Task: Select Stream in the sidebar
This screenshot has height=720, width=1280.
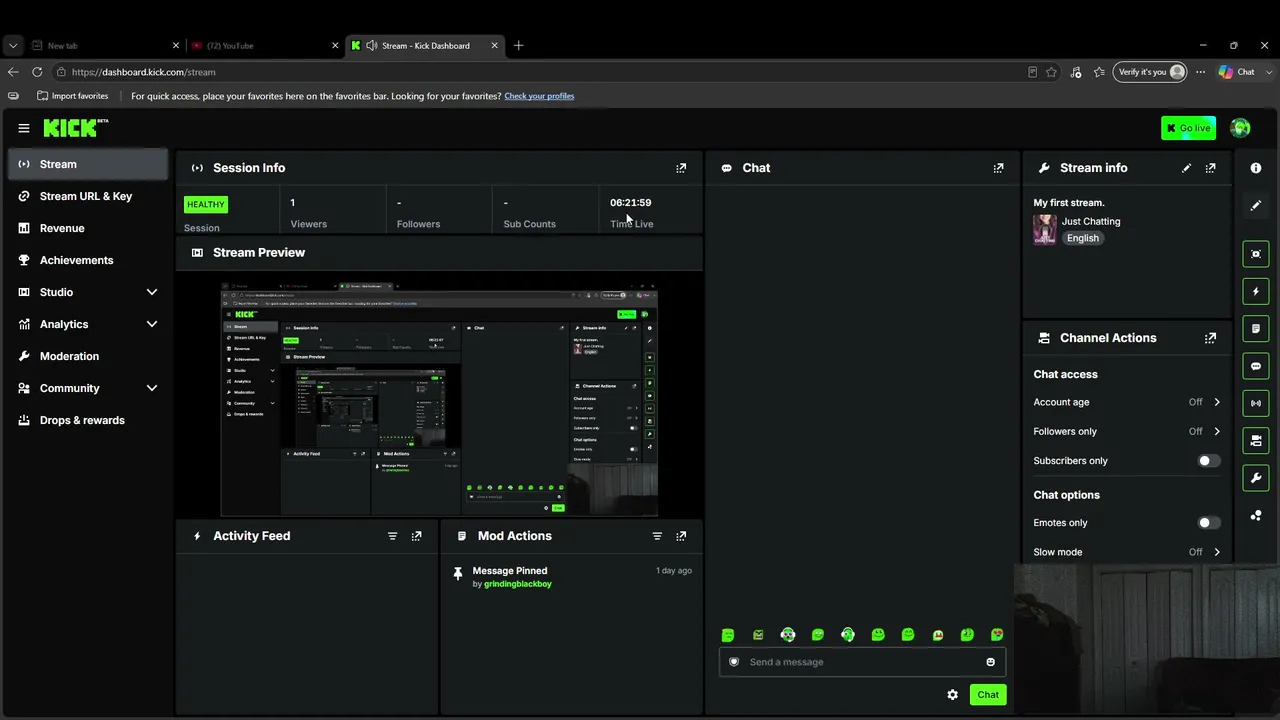Action: (x=88, y=164)
